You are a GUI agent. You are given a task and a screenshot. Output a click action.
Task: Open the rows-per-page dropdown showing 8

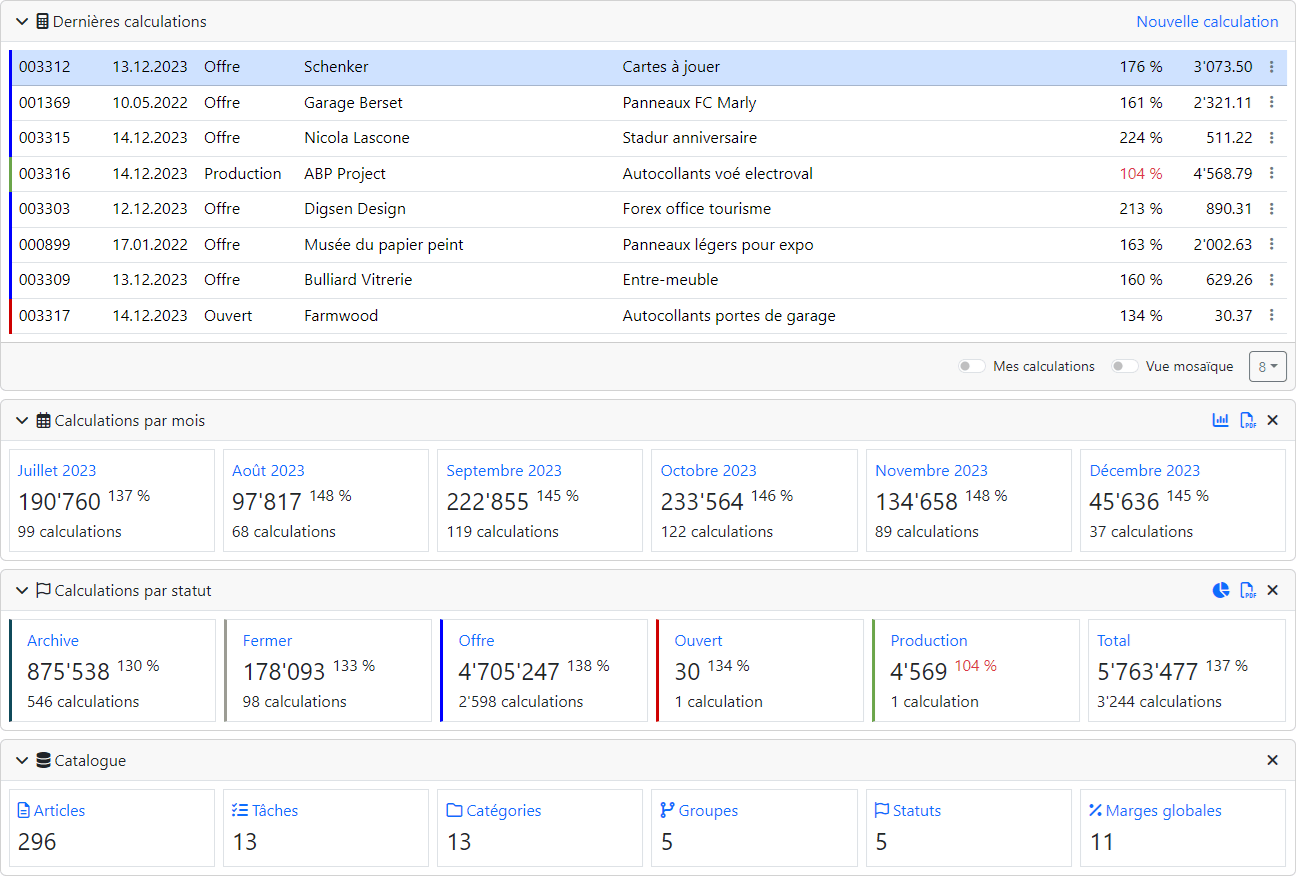1268,366
